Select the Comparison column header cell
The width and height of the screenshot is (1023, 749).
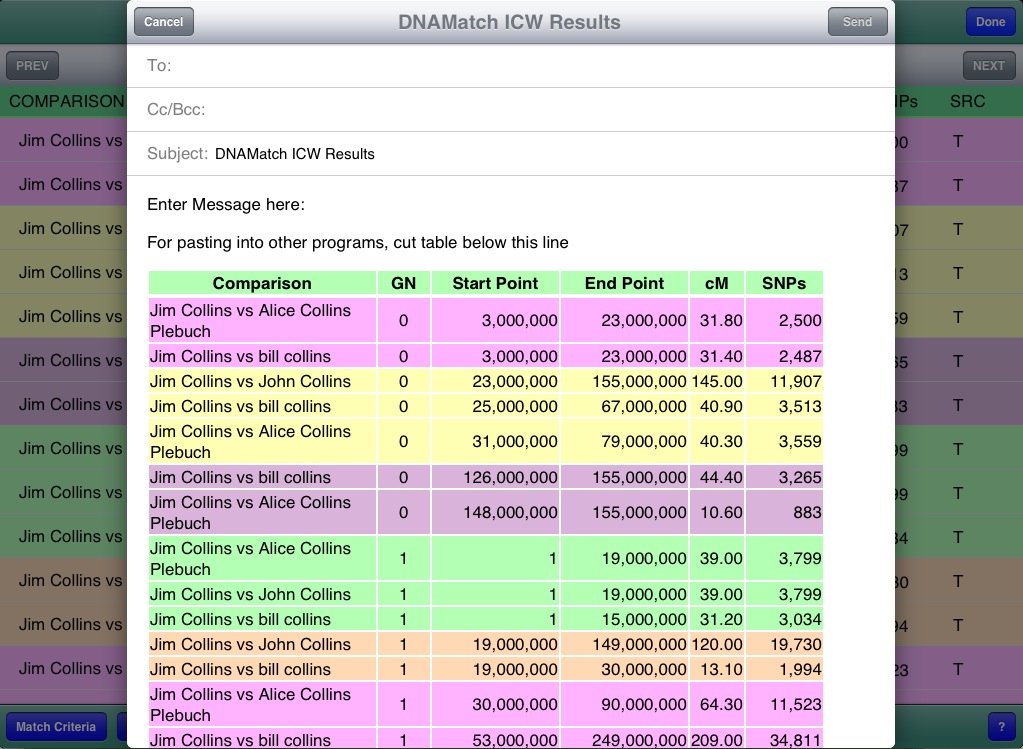pyautogui.click(x=262, y=283)
